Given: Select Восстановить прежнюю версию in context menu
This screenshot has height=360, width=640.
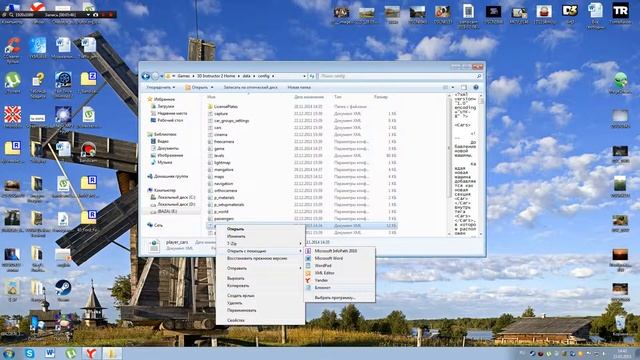Looking at the screenshot, I should [257, 258].
